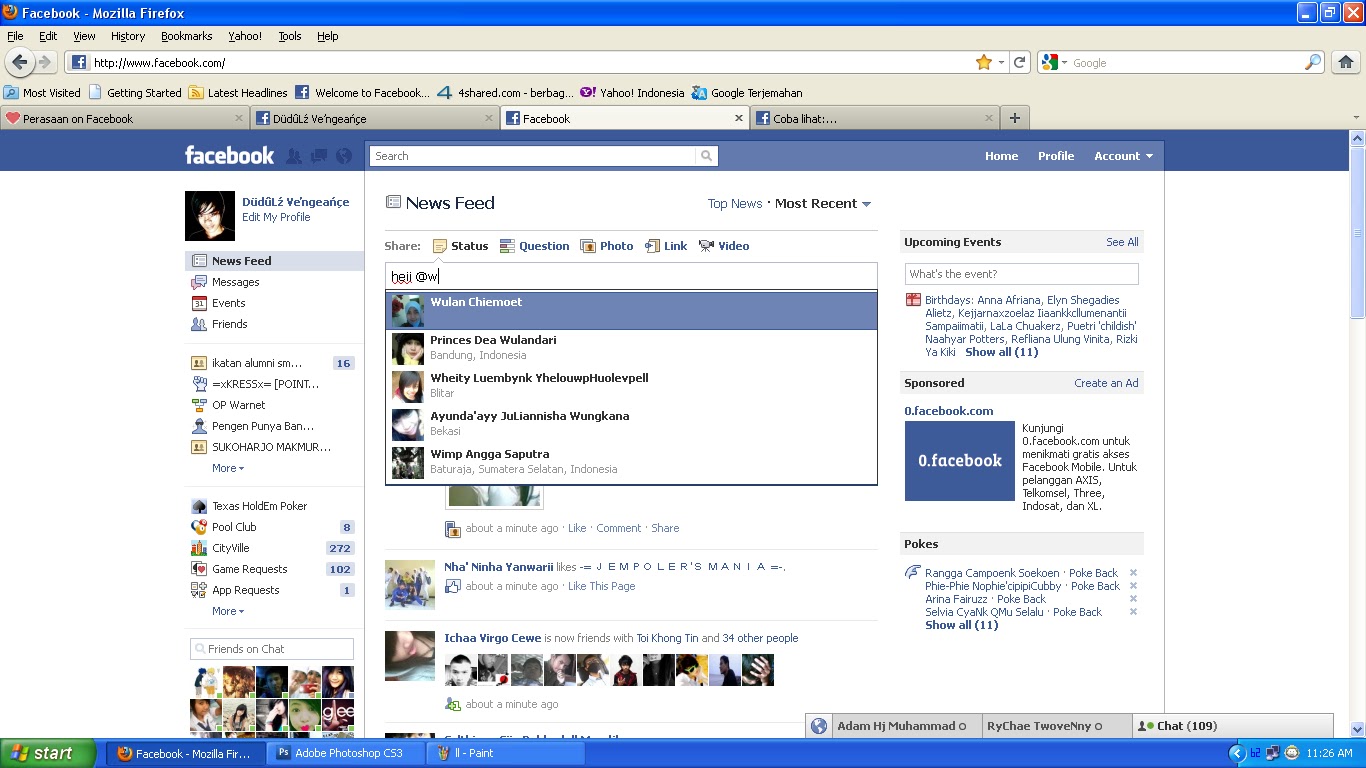
Task: Select Video share option
Action: [x=724, y=246]
